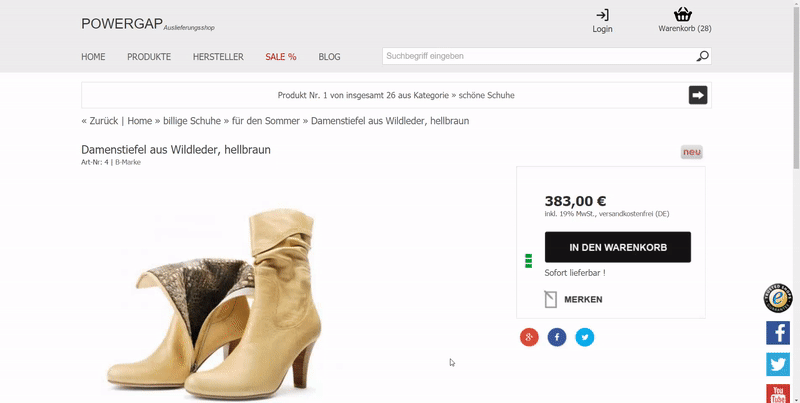This screenshot has width=800, height=403.
Task: Open the sidebar YouTube icon
Action: click(778, 393)
